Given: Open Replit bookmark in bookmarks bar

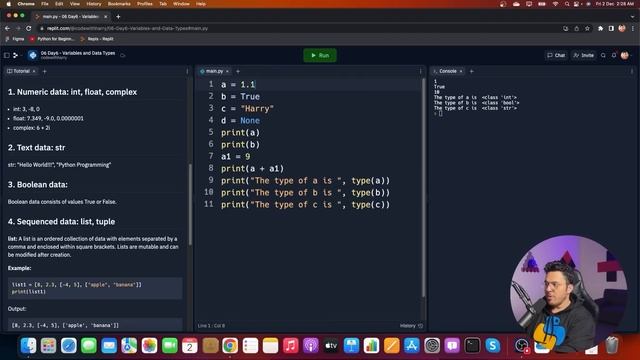Looking at the screenshot, I should point(97,39).
